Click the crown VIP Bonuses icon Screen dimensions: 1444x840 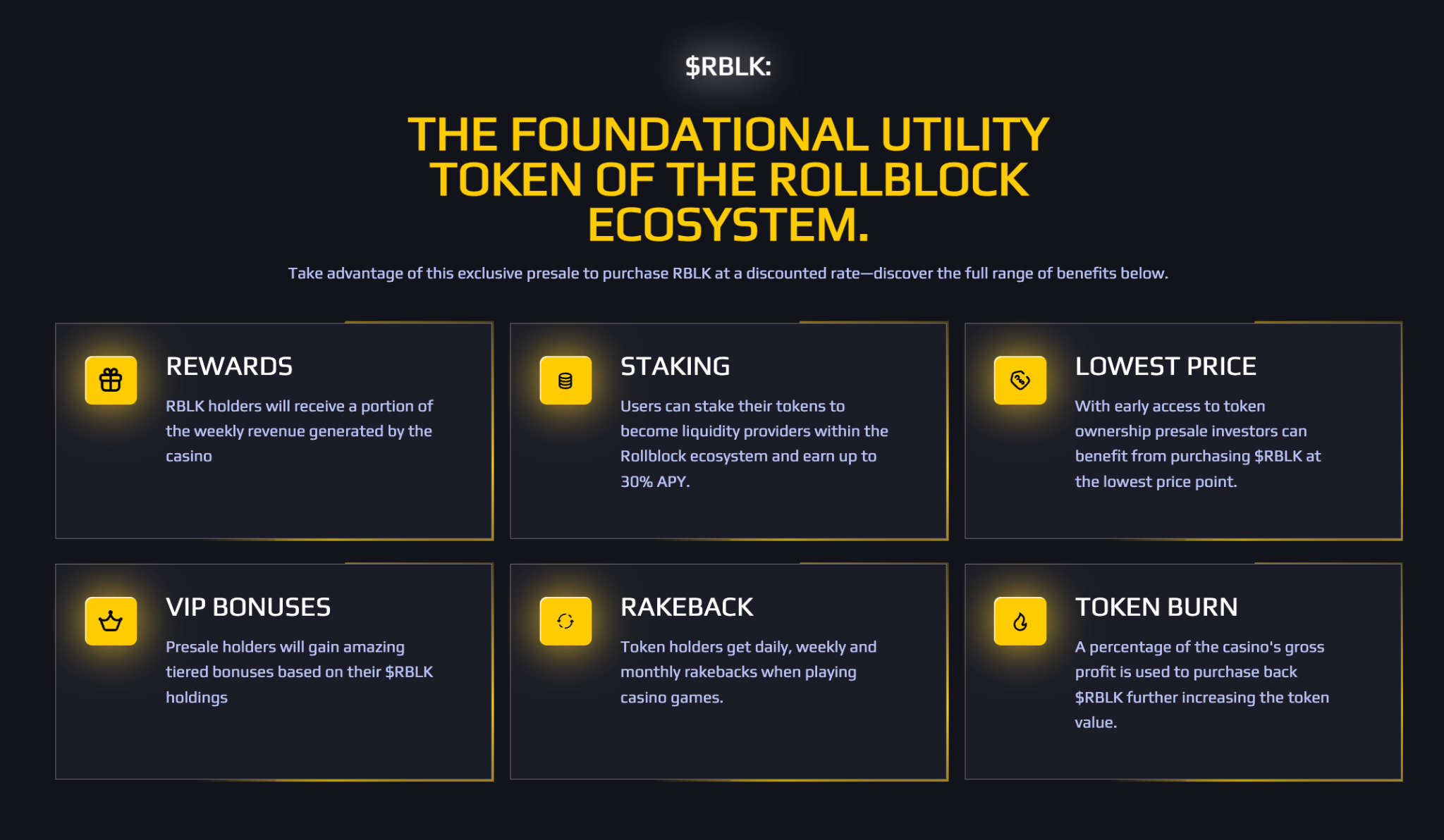(111, 621)
